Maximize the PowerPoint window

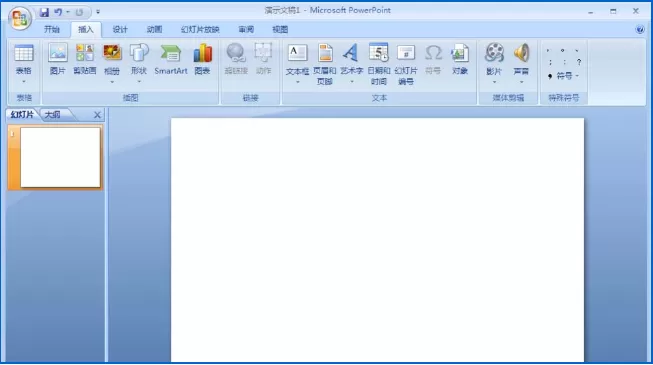click(613, 12)
